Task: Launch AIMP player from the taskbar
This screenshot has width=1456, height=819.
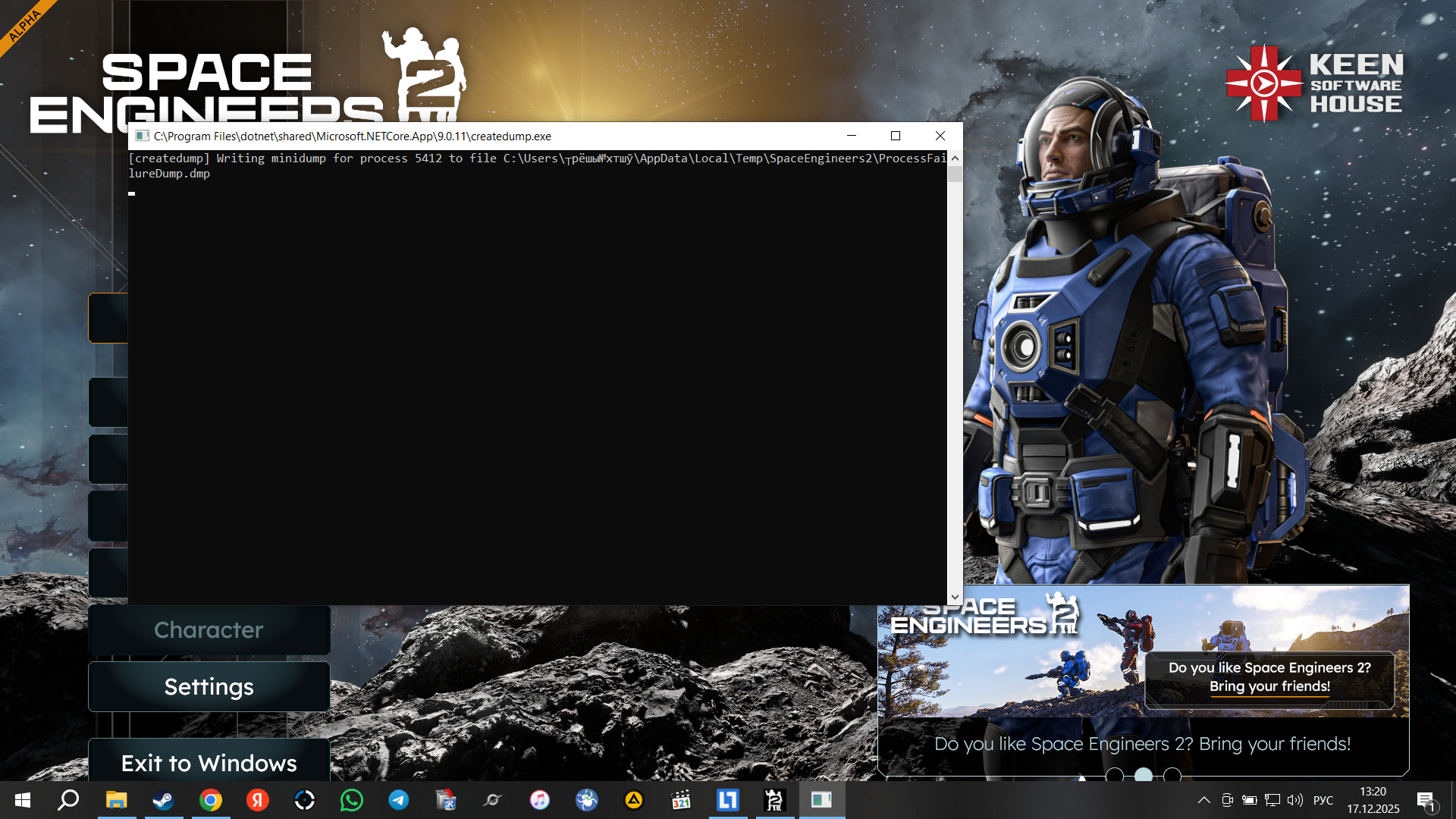Action: coord(634,800)
